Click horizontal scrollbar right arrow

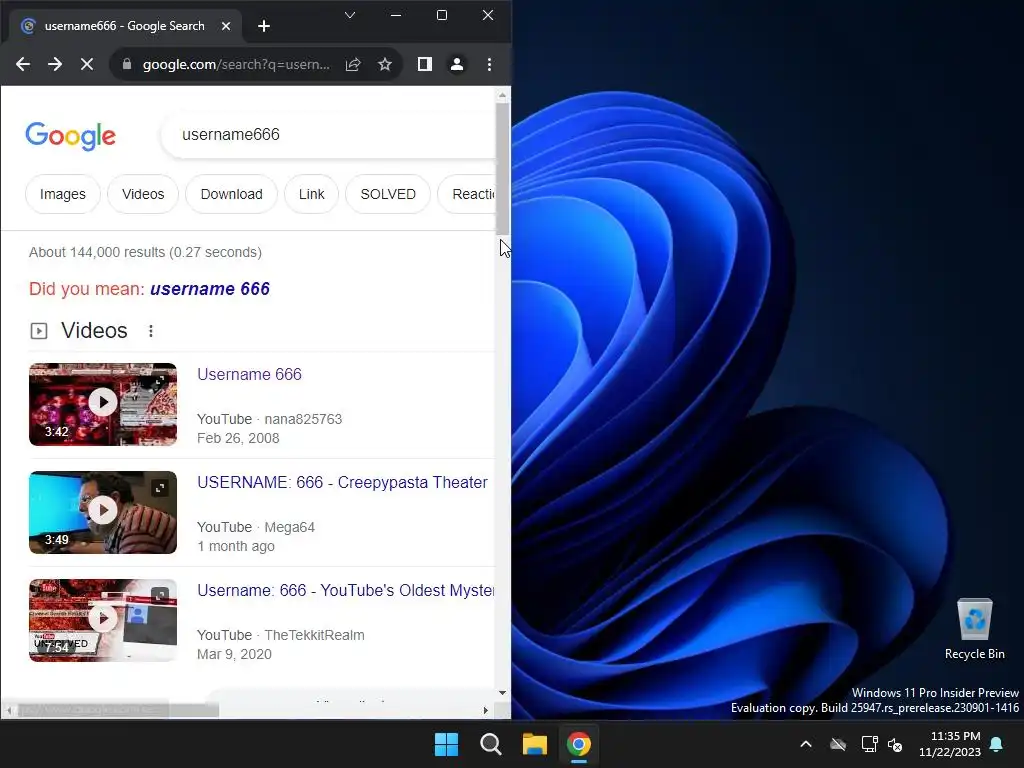point(485,710)
